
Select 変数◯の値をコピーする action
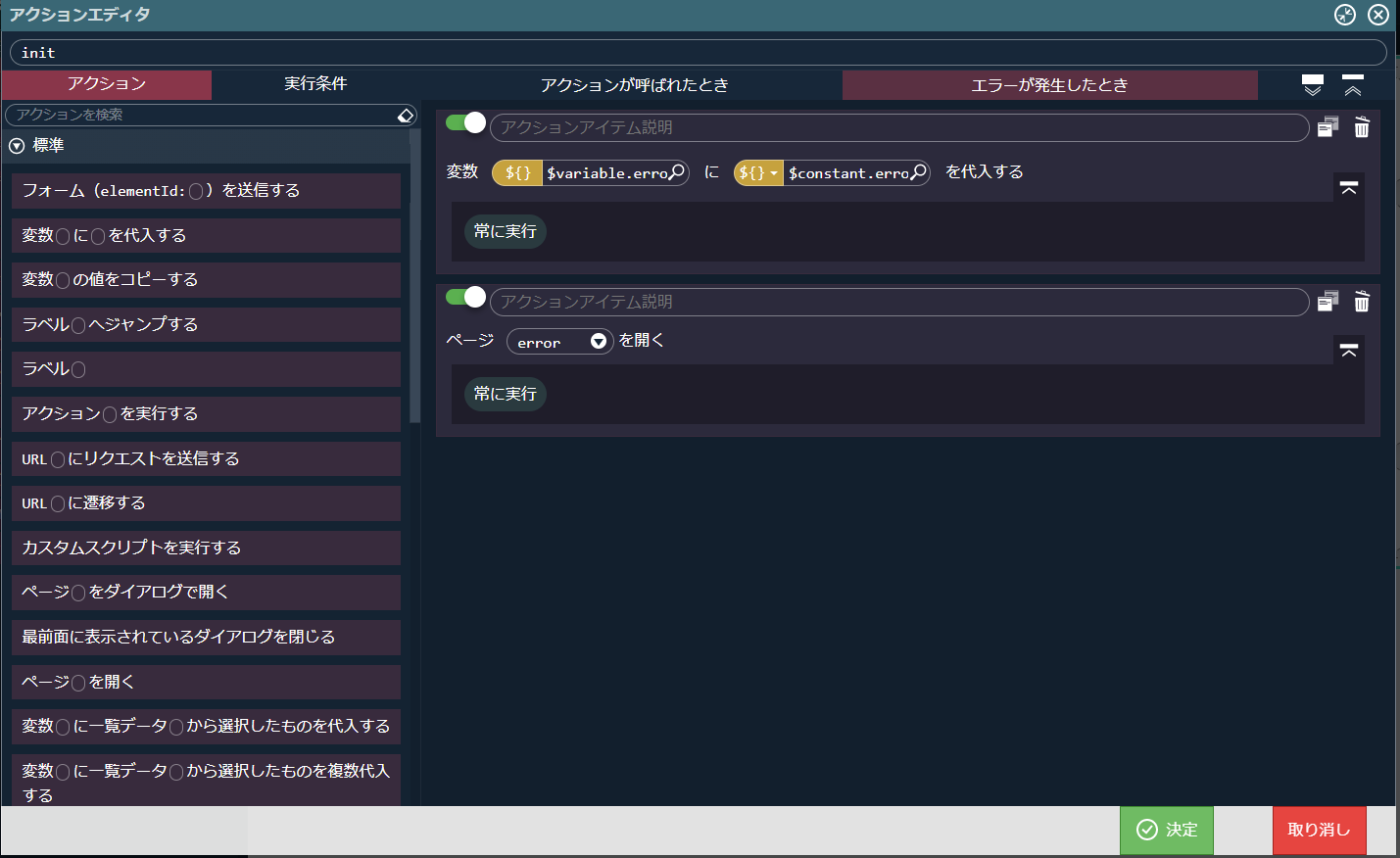click(206, 280)
